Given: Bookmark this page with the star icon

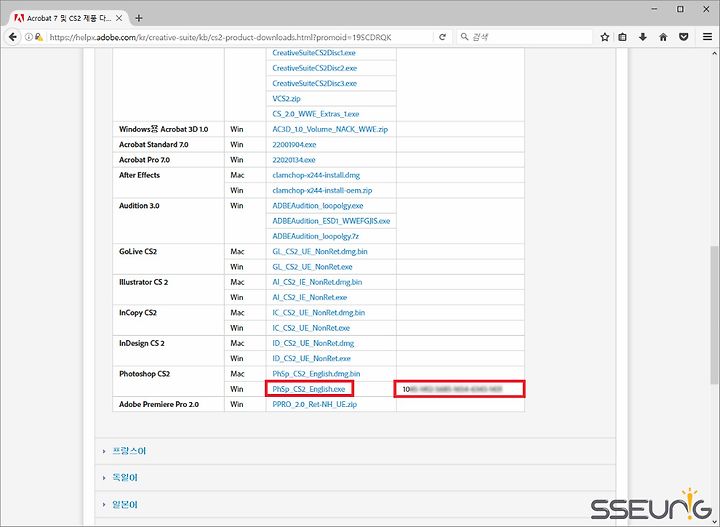Looking at the screenshot, I should click(605, 37).
